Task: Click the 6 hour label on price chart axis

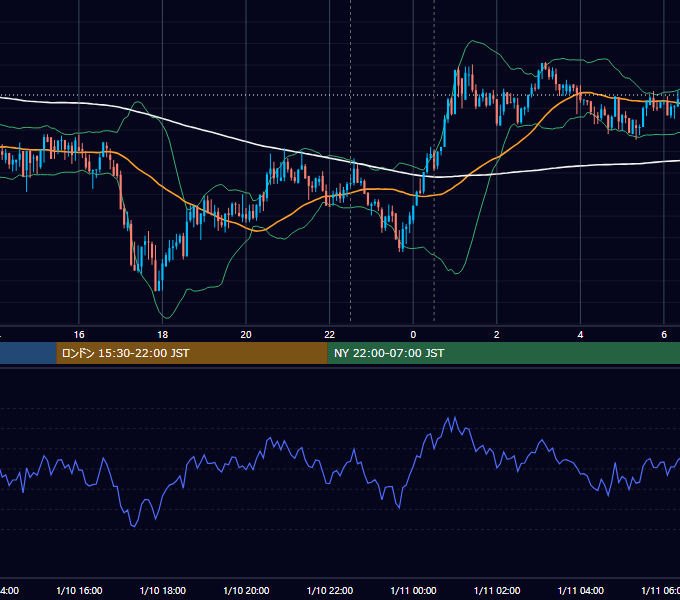Action: [x=664, y=335]
